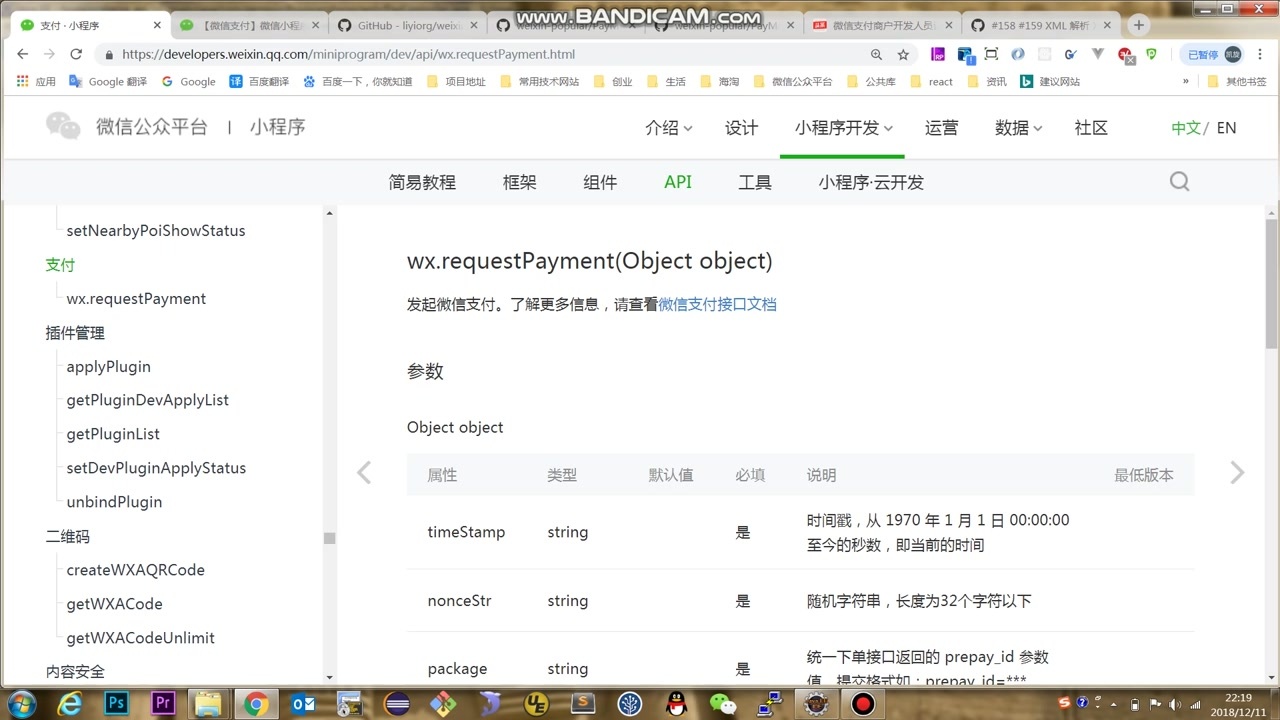Image resolution: width=1280 pixels, height=720 pixels.
Task: Switch language to EN
Action: click(x=1226, y=127)
